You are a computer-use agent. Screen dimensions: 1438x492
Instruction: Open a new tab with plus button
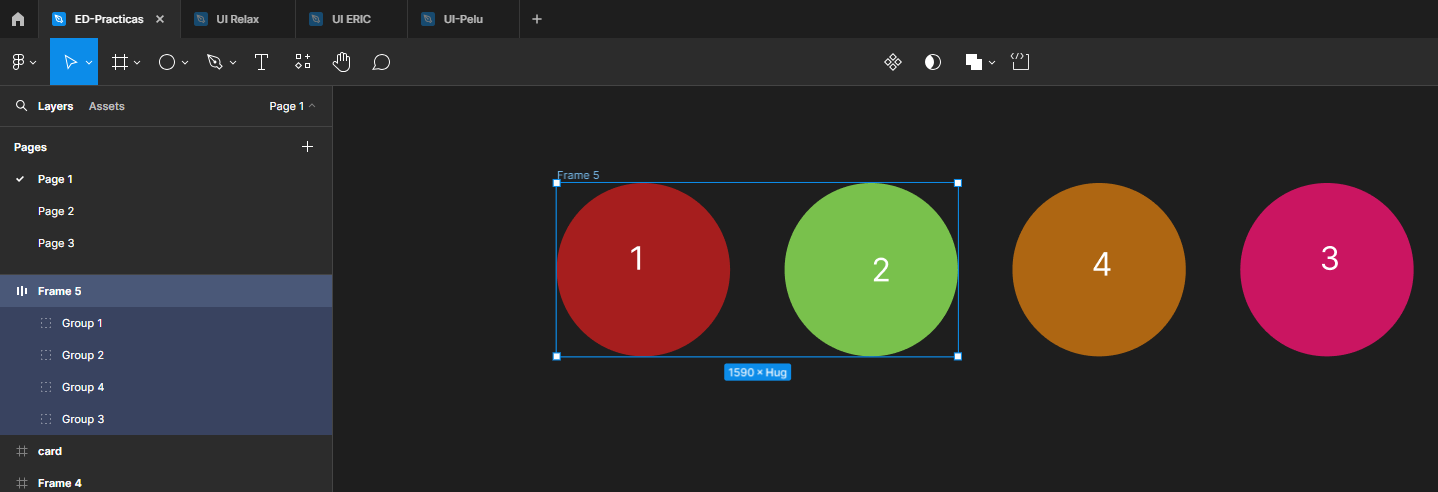(x=537, y=19)
